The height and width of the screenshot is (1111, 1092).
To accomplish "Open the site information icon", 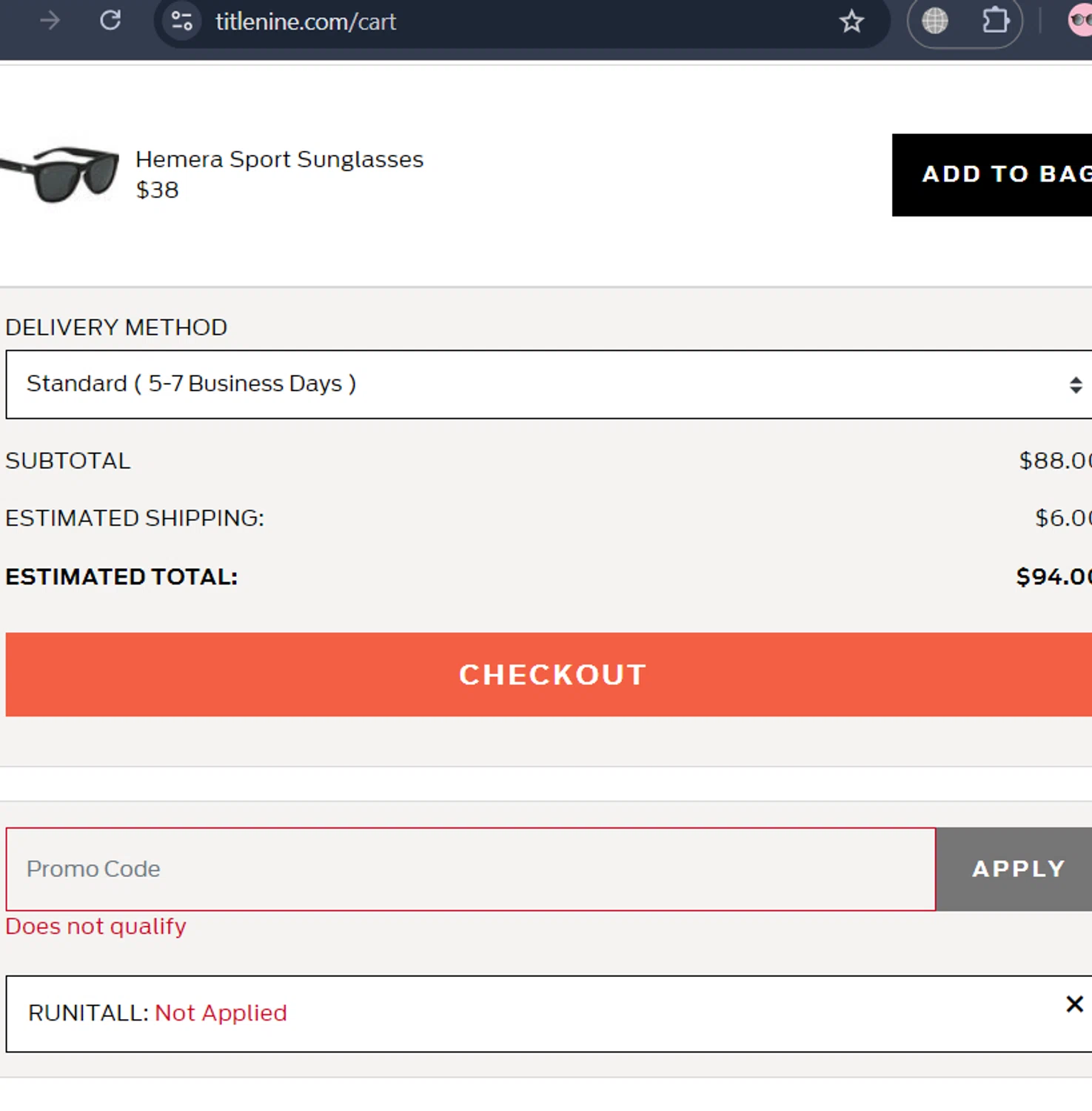I will (182, 21).
